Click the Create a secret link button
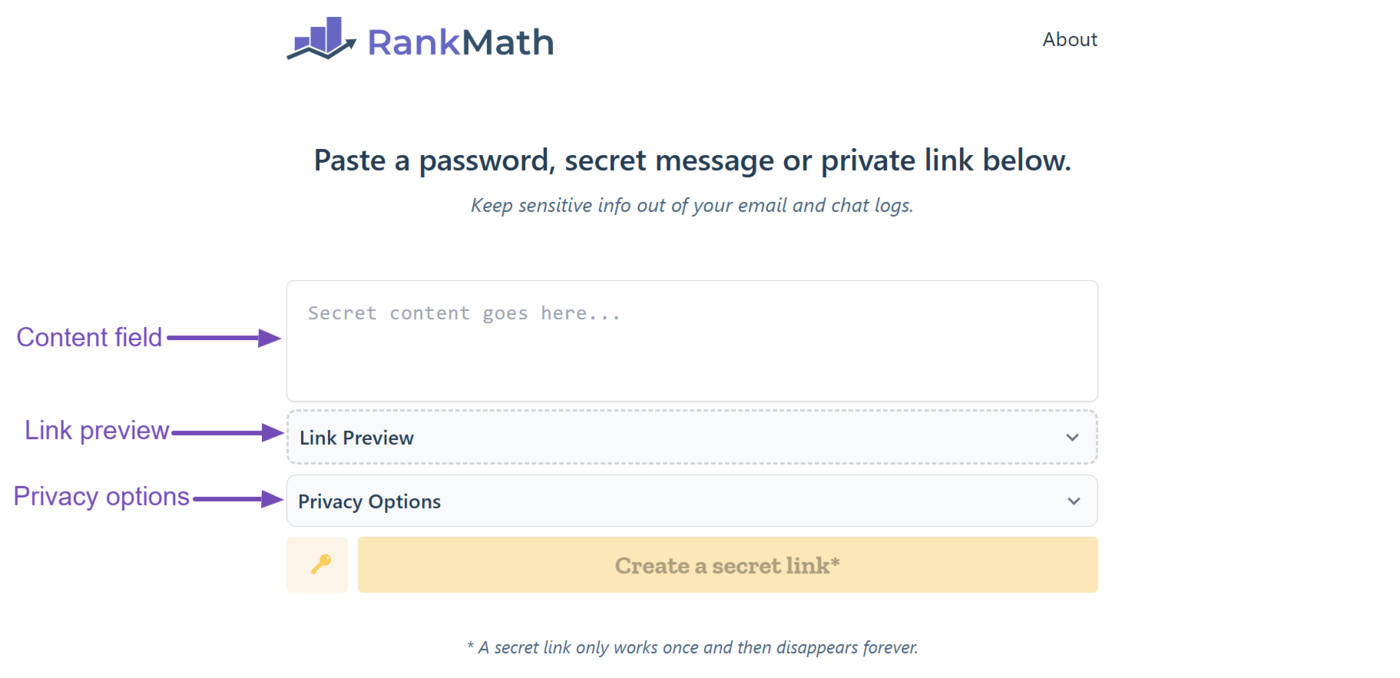 (727, 564)
